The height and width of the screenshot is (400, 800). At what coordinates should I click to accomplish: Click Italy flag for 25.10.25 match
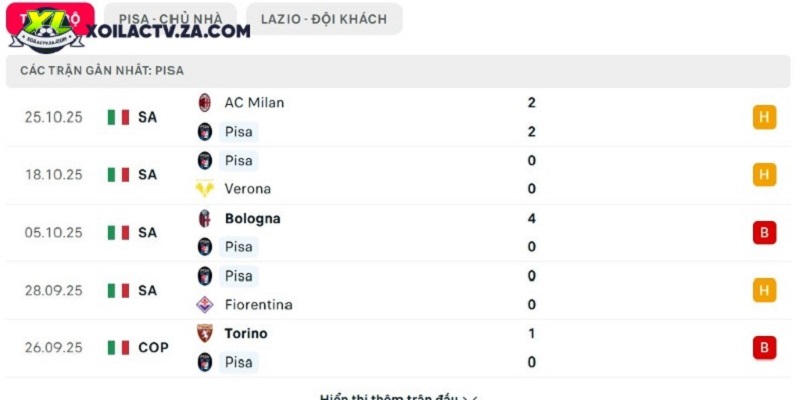click(x=118, y=117)
